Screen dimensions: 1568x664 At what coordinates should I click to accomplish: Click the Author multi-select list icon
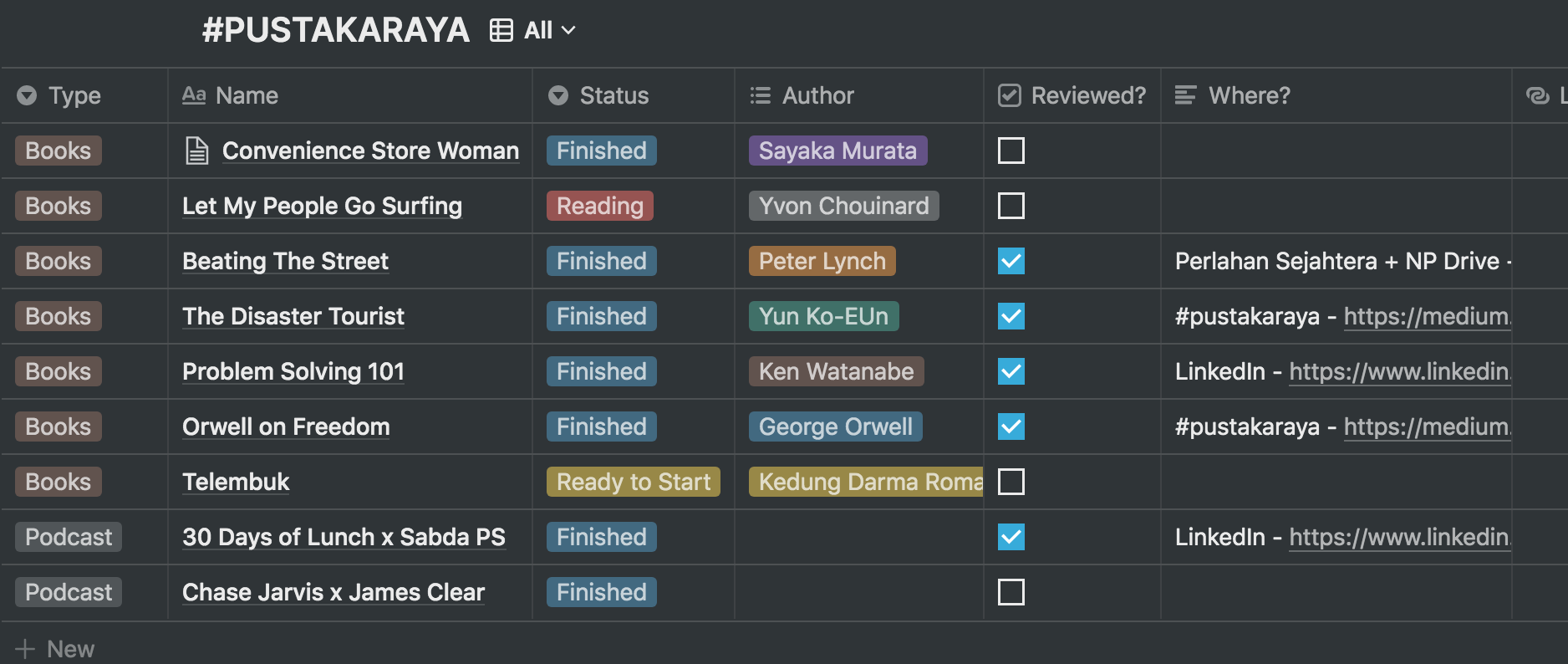tap(761, 95)
